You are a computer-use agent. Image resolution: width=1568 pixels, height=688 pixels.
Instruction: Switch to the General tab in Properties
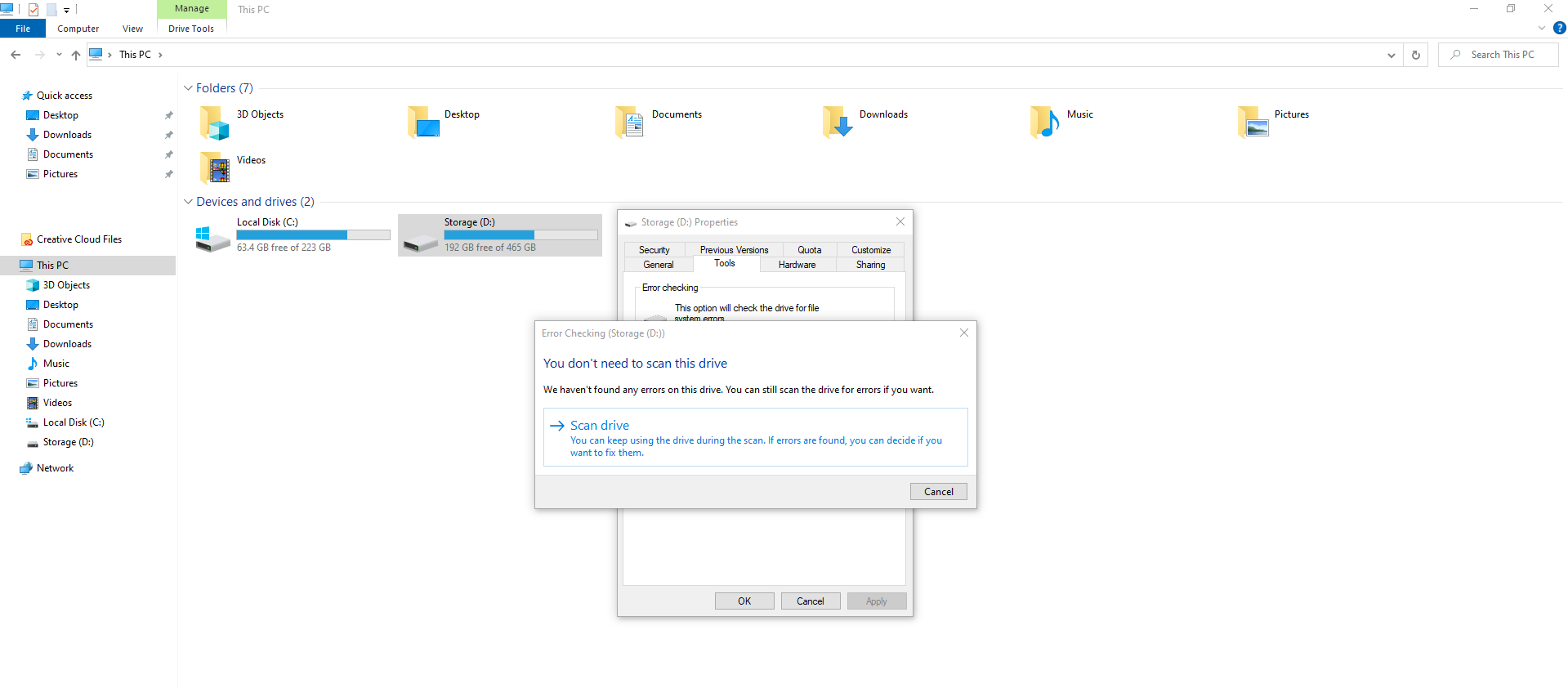click(x=659, y=265)
